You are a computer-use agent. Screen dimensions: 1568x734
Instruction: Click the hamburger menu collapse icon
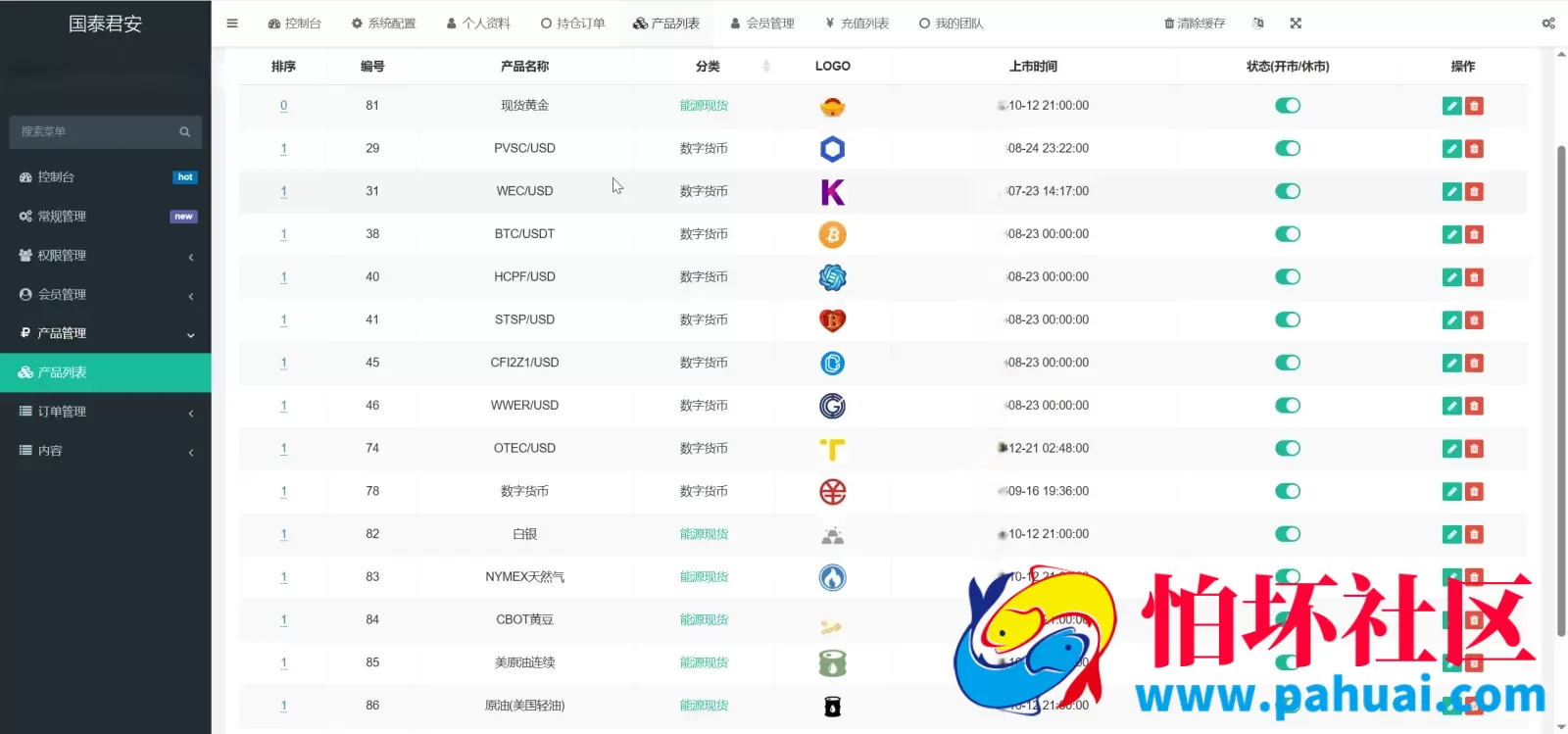232,24
